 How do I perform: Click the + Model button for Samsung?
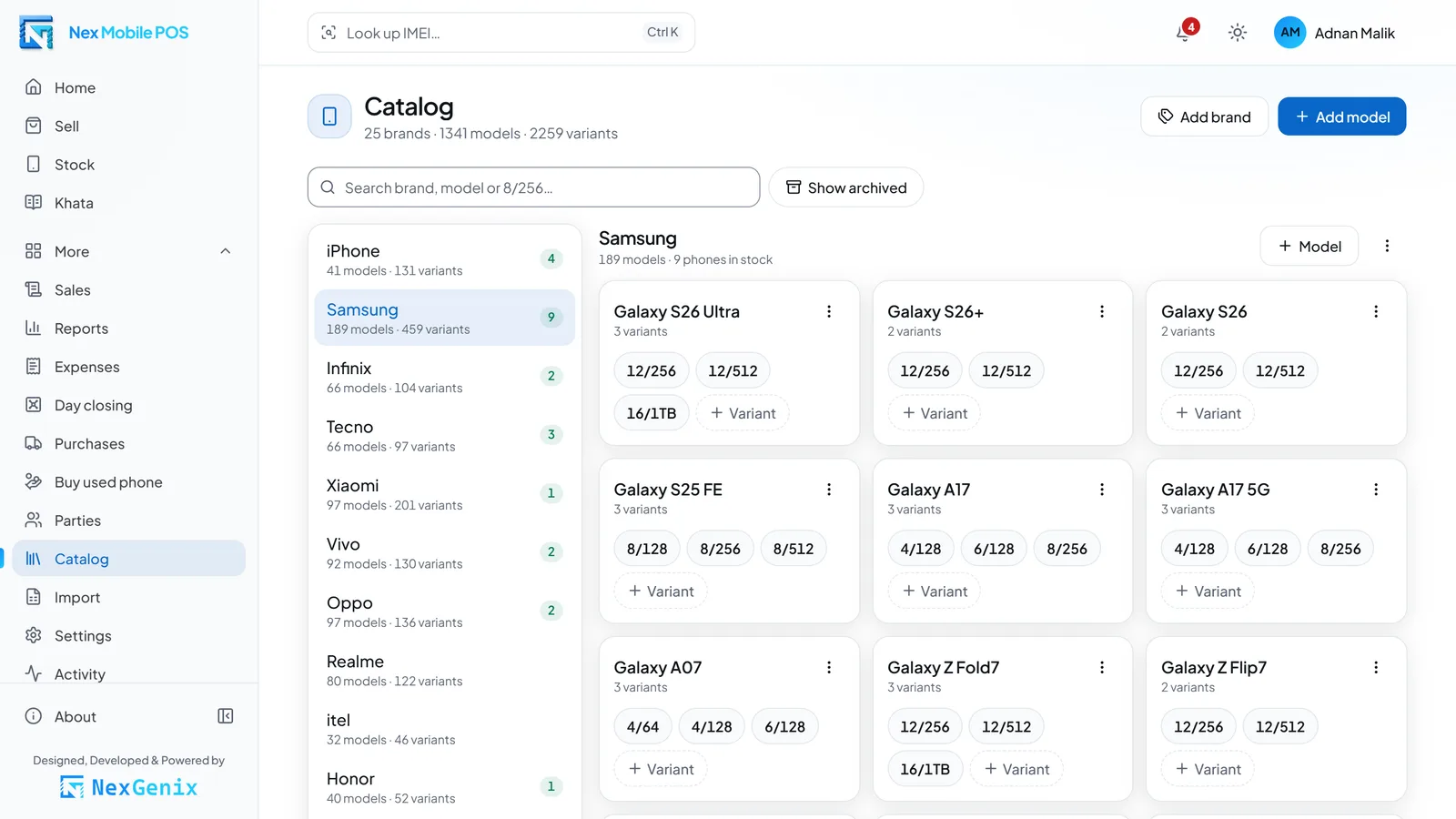pyautogui.click(x=1309, y=246)
